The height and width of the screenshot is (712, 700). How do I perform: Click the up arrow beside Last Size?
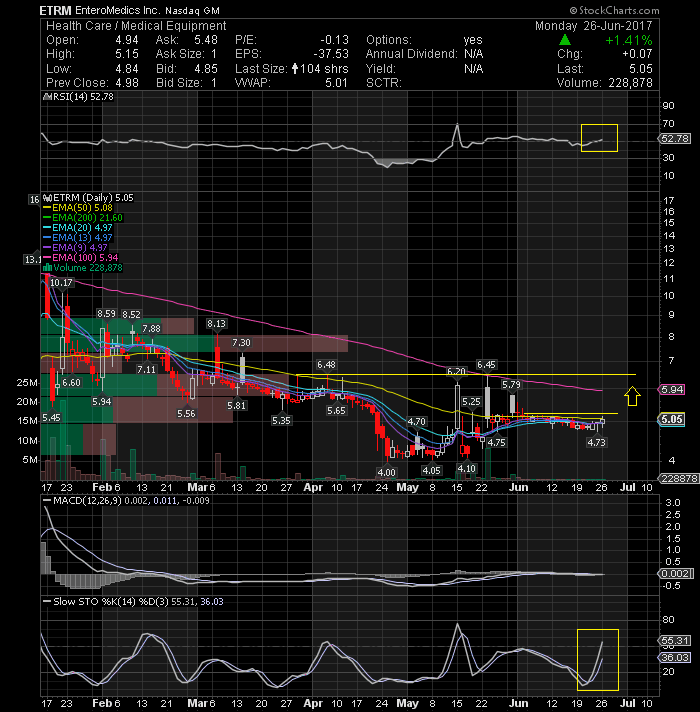(x=295, y=69)
